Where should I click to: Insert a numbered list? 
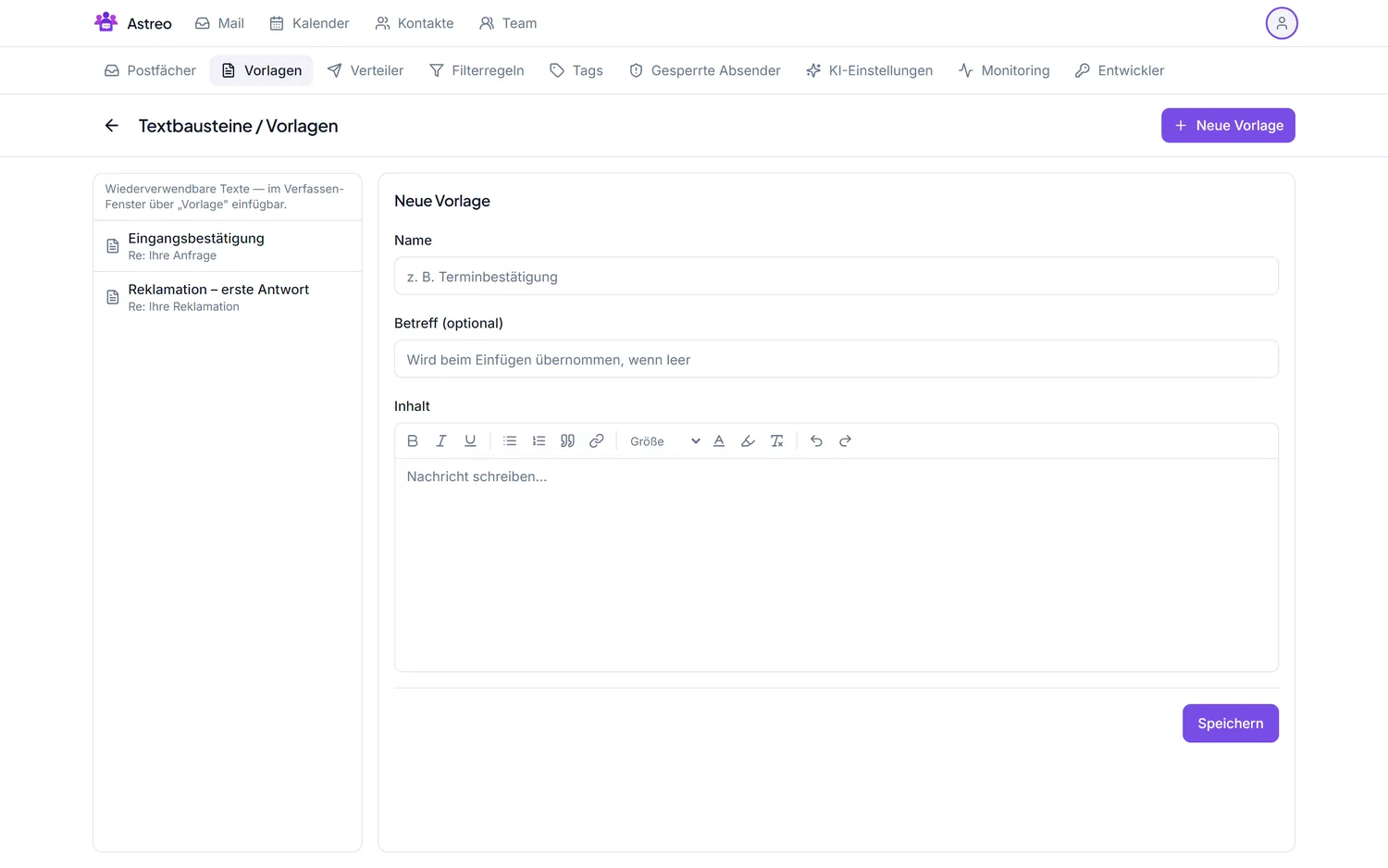[539, 441]
